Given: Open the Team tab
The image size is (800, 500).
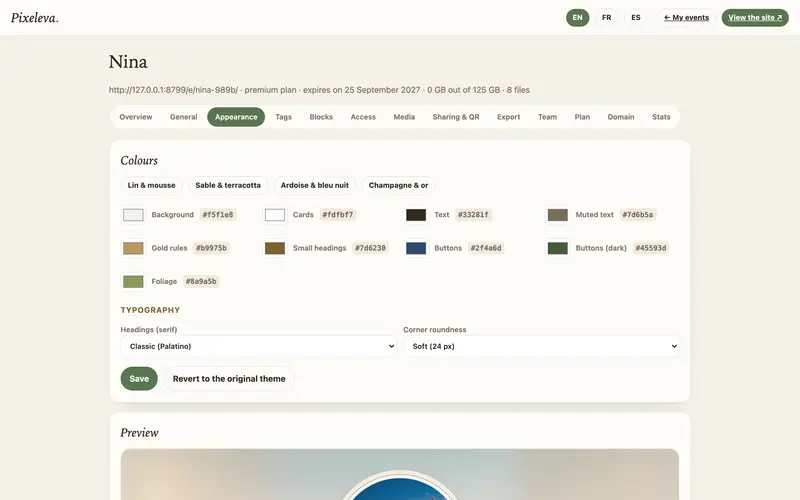Looking at the screenshot, I should pos(547,117).
